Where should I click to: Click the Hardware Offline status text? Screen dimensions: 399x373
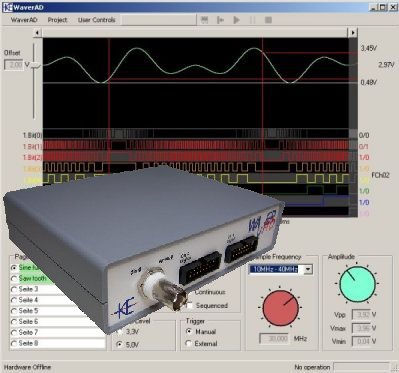pyautogui.click(x=27, y=367)
